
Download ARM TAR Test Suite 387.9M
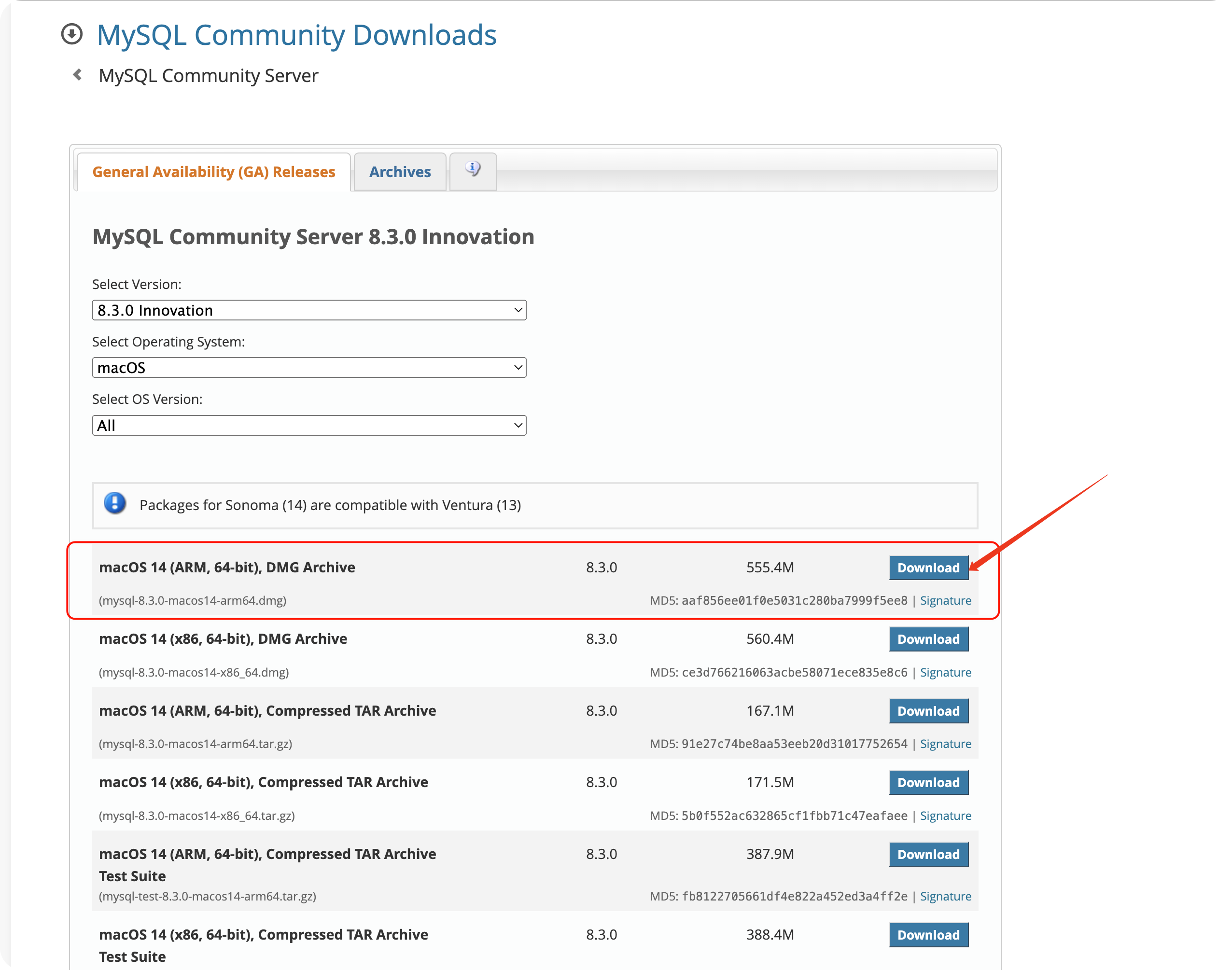tap(928, 854)
